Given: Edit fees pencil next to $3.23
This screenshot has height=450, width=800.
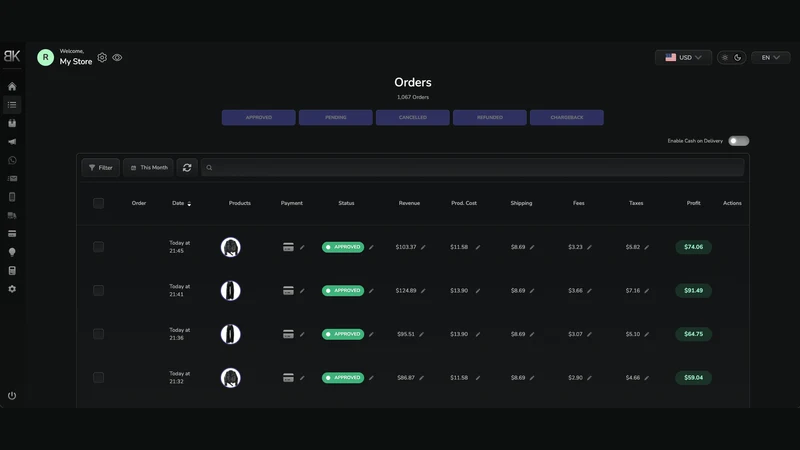Looking at the screenshot, I should (x=589, y=247).
